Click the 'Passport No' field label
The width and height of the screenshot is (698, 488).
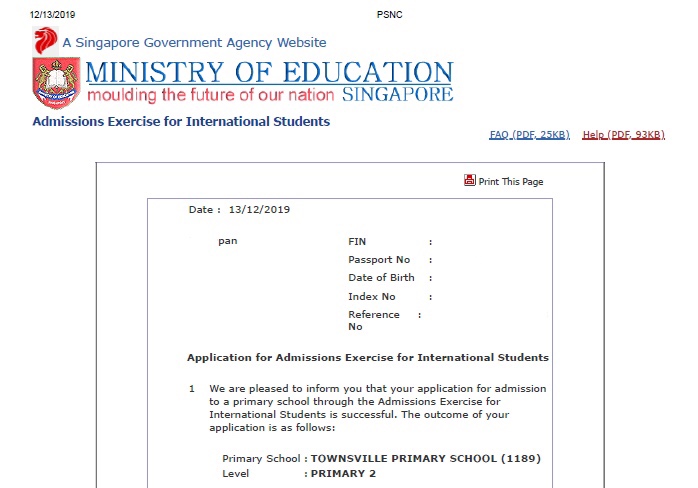379,260
